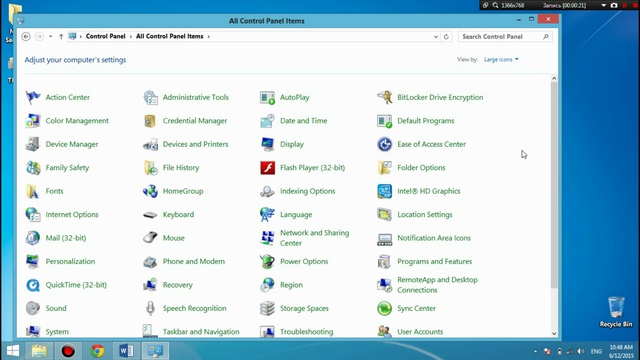Open the Ease of Access Center icon
The image size is (640, 360).
coord(384,144)
